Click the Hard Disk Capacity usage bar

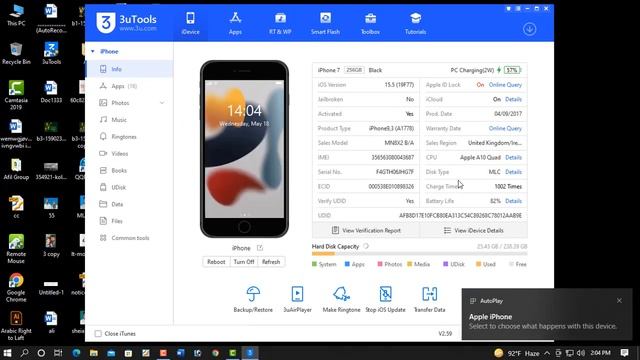[419, 254]
